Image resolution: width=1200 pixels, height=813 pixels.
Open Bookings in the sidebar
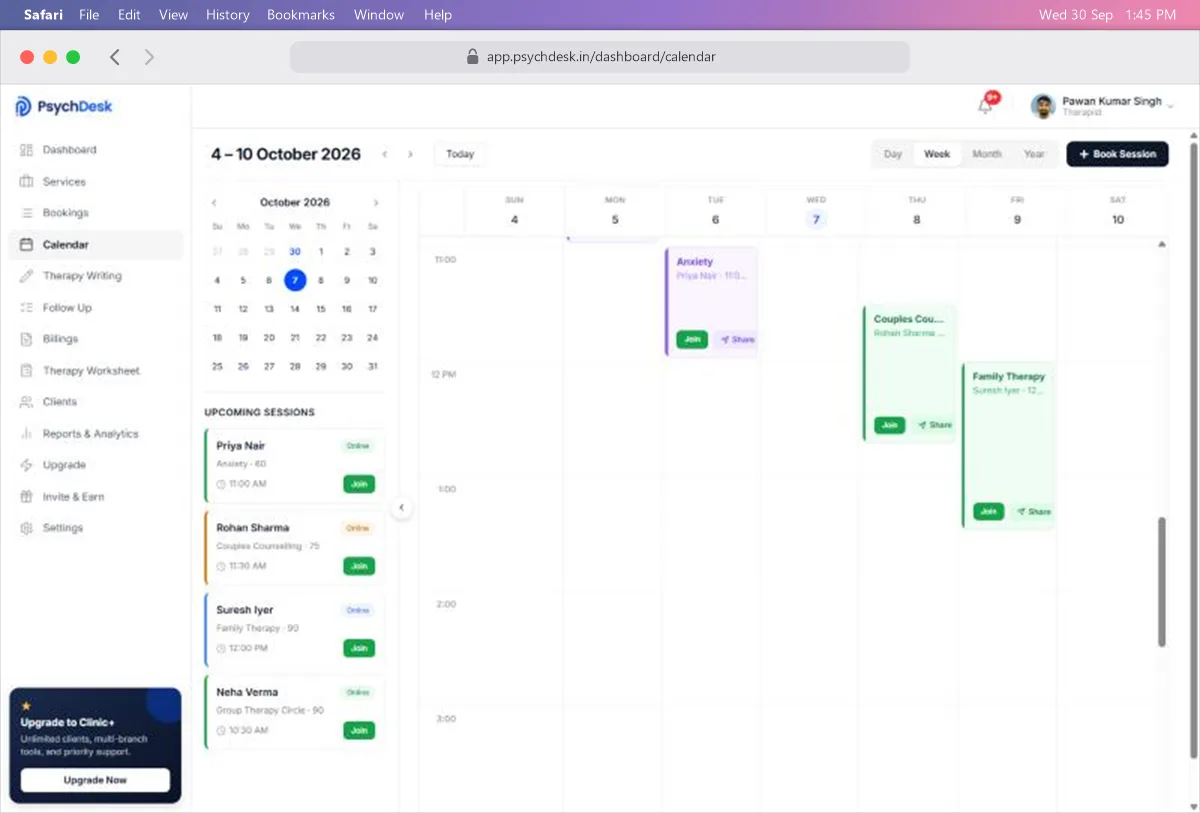[54, 213]
